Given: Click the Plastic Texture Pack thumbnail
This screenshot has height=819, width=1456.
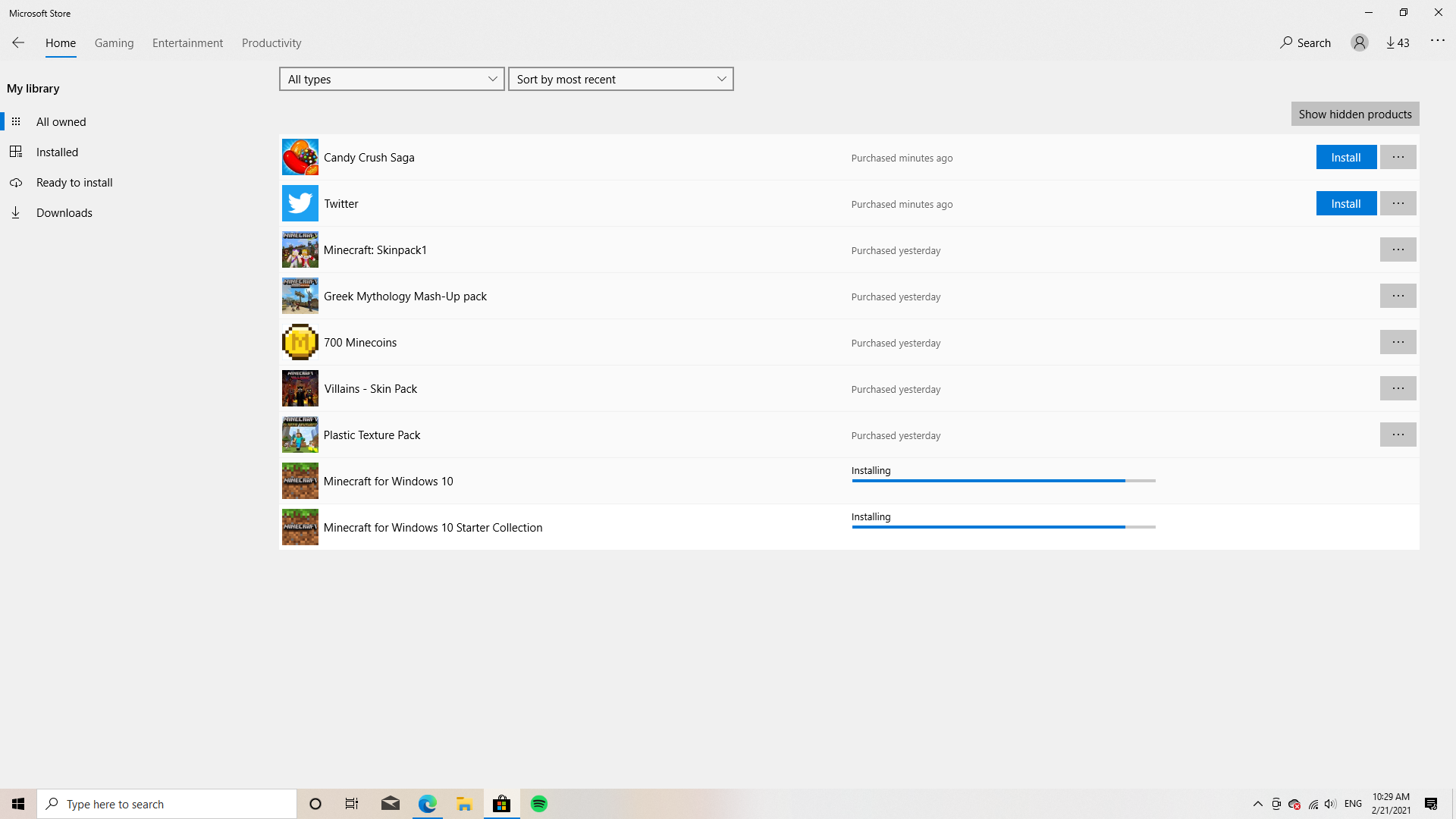Looking at the screenshot, I should [x=300, y=435].
